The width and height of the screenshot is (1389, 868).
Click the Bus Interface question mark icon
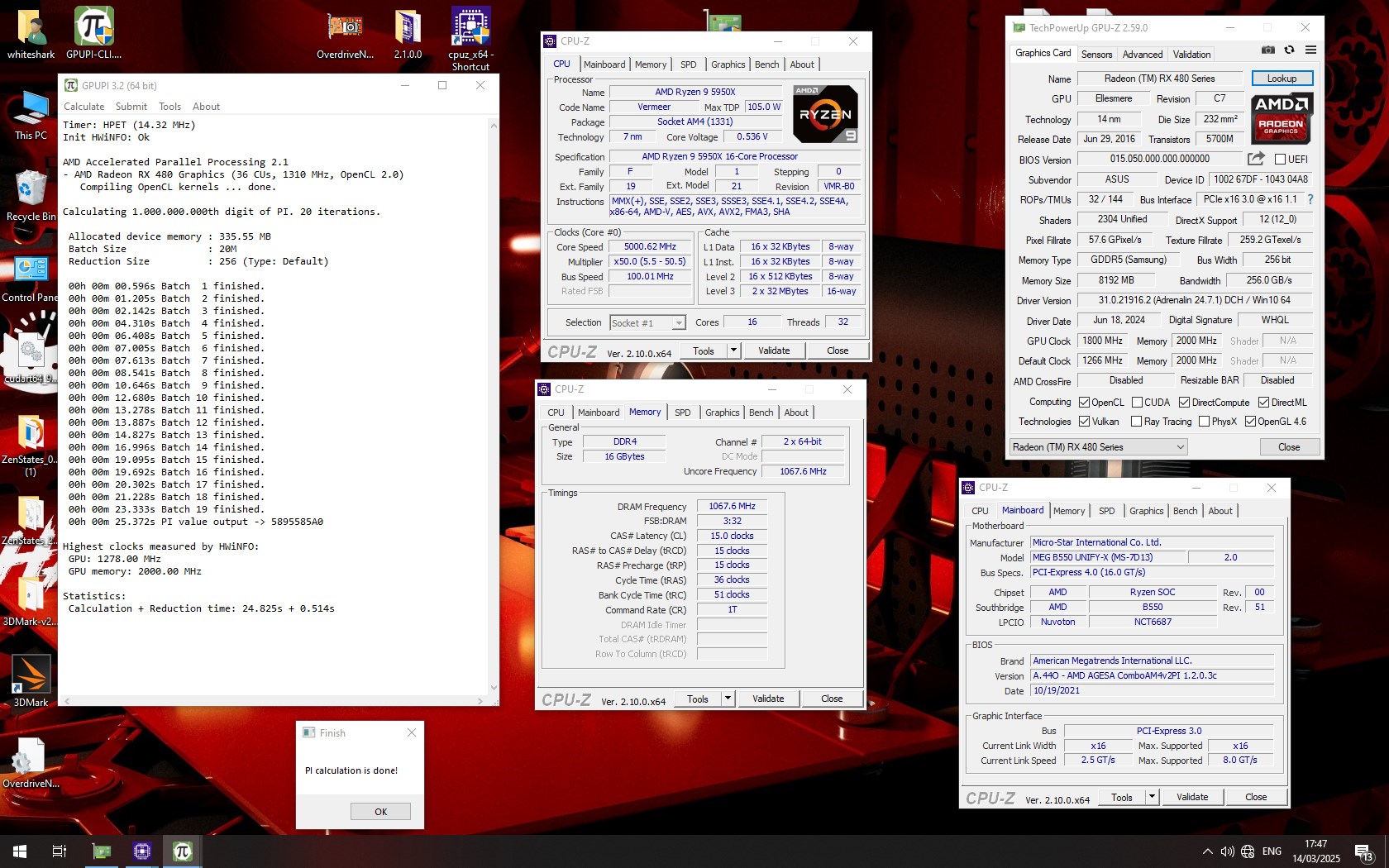tap(1310, 199)
